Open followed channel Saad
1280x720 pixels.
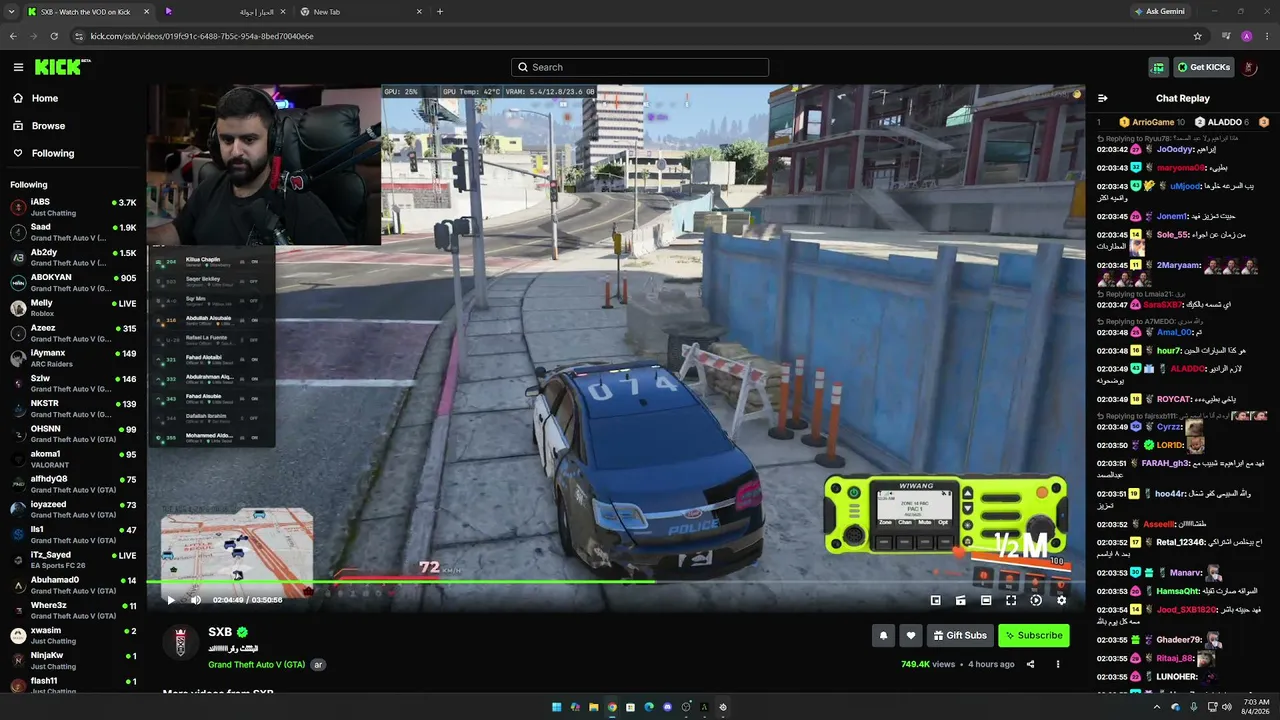click(x=73, y=232)
